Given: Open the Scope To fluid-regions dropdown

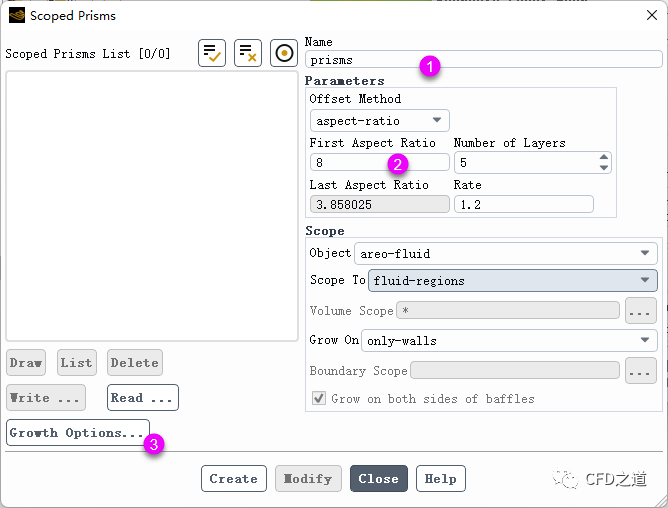Looking at the screenshot, I should [x=513, y=281].
